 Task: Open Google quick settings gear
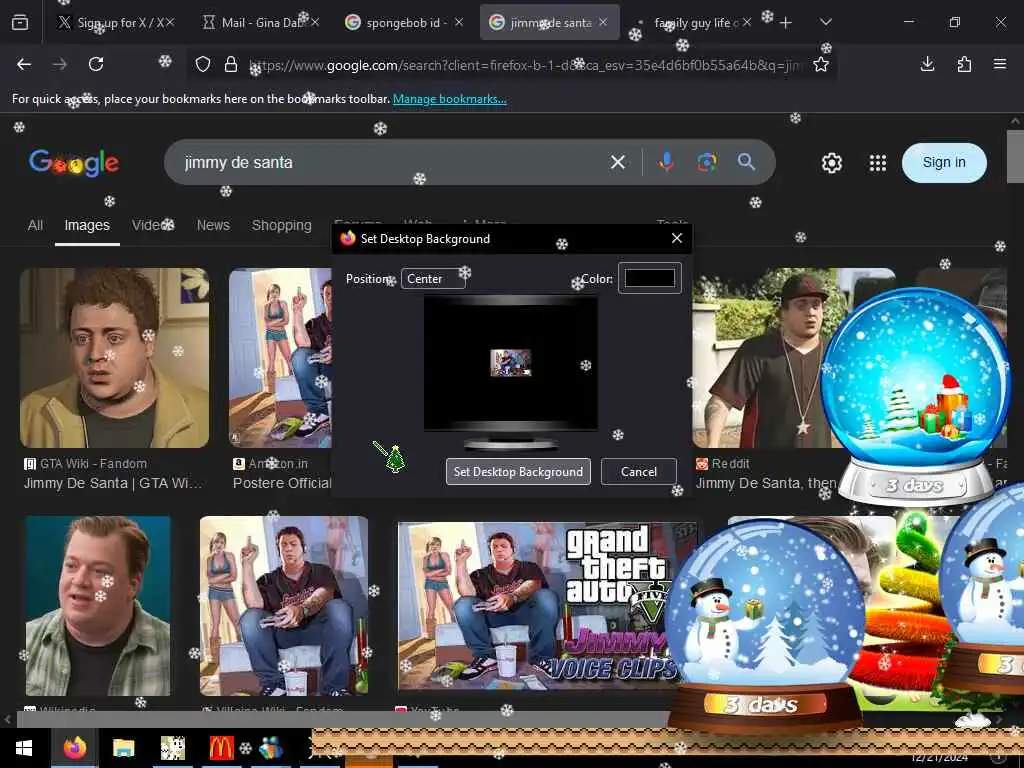pos(831,163)
